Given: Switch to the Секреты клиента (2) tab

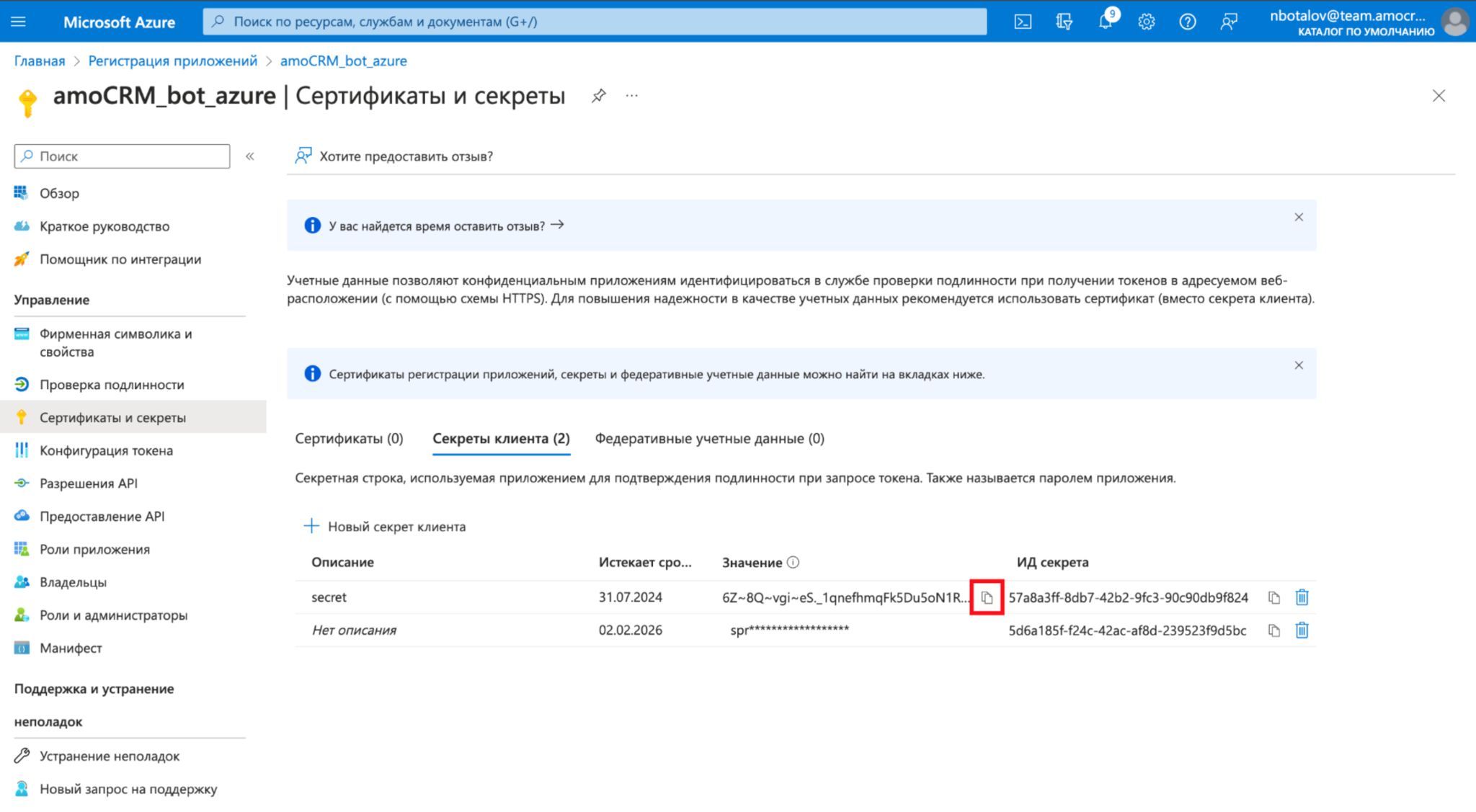Looking at the screenshot, I should point(502,439).
